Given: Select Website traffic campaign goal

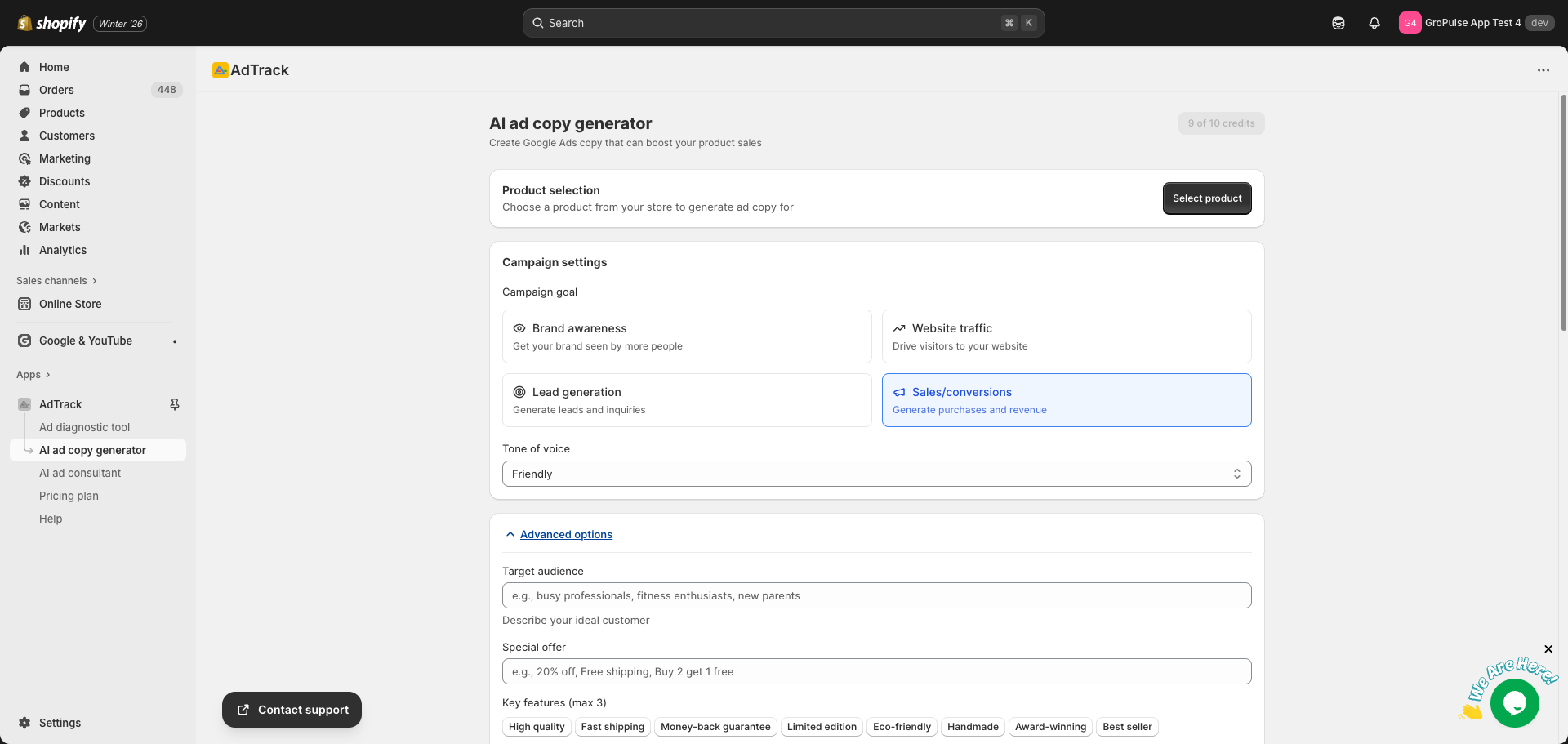Looking at the screenshot, I should coord(1066,336).
